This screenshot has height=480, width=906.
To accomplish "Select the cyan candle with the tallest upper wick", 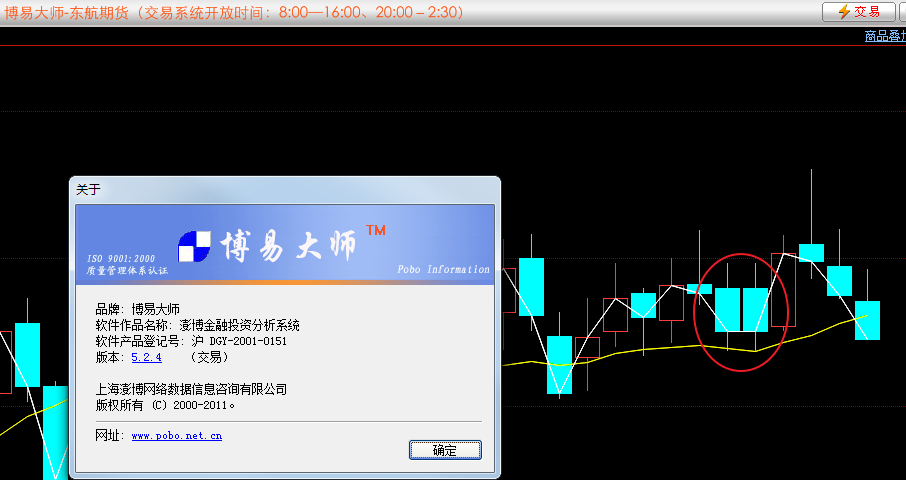I will pyautogui.click(x=811, y=252).
